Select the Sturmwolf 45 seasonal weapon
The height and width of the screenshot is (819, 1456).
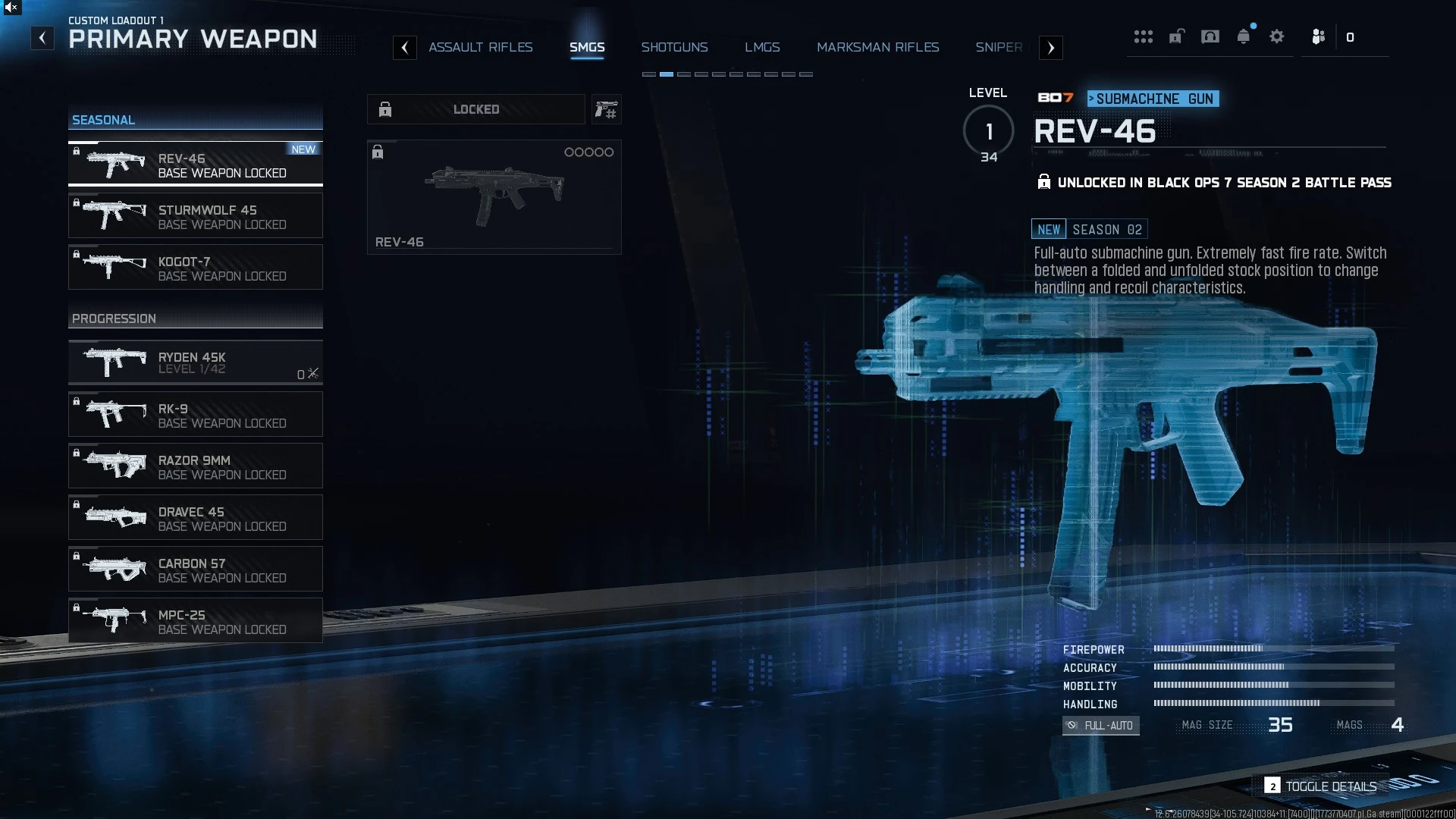pos(196,216)
